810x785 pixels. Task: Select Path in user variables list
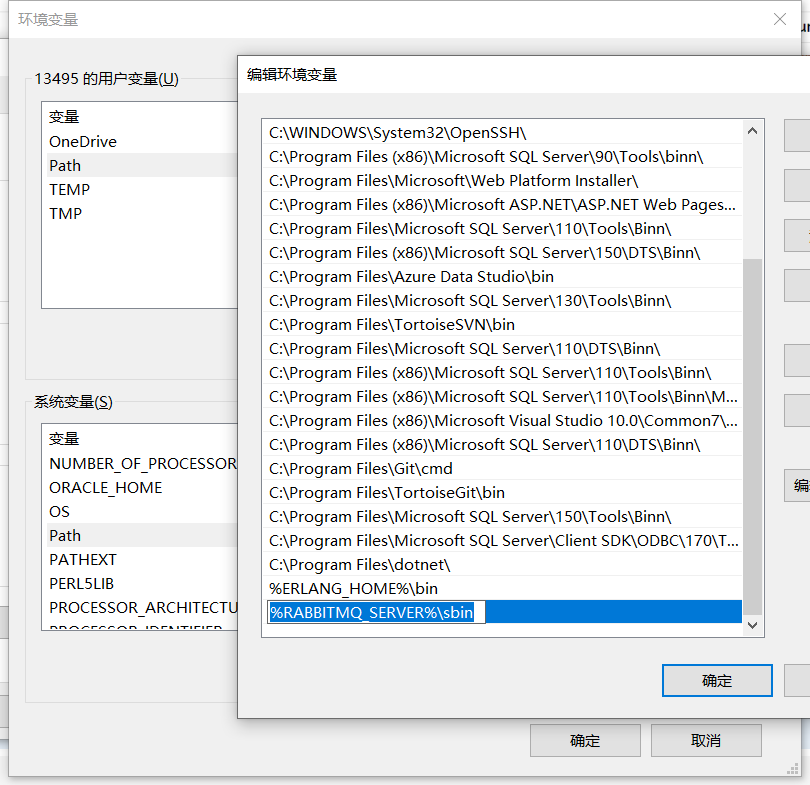142,165
